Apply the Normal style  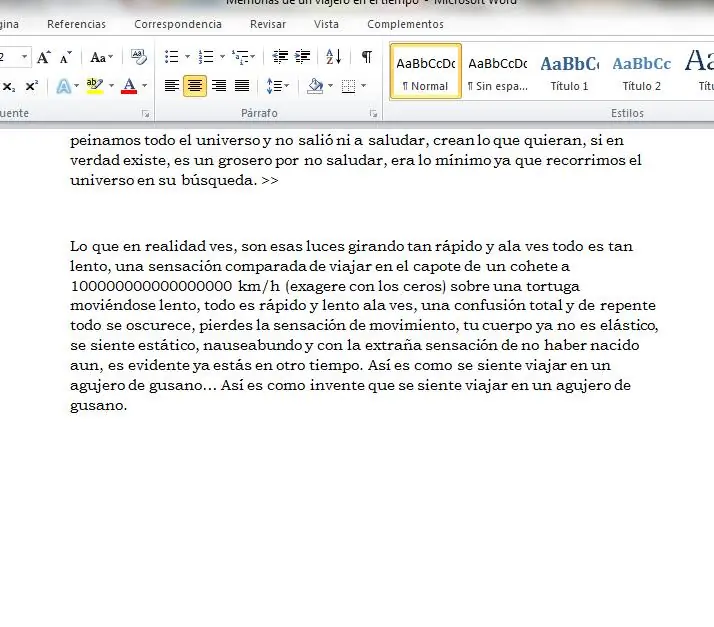426,71
